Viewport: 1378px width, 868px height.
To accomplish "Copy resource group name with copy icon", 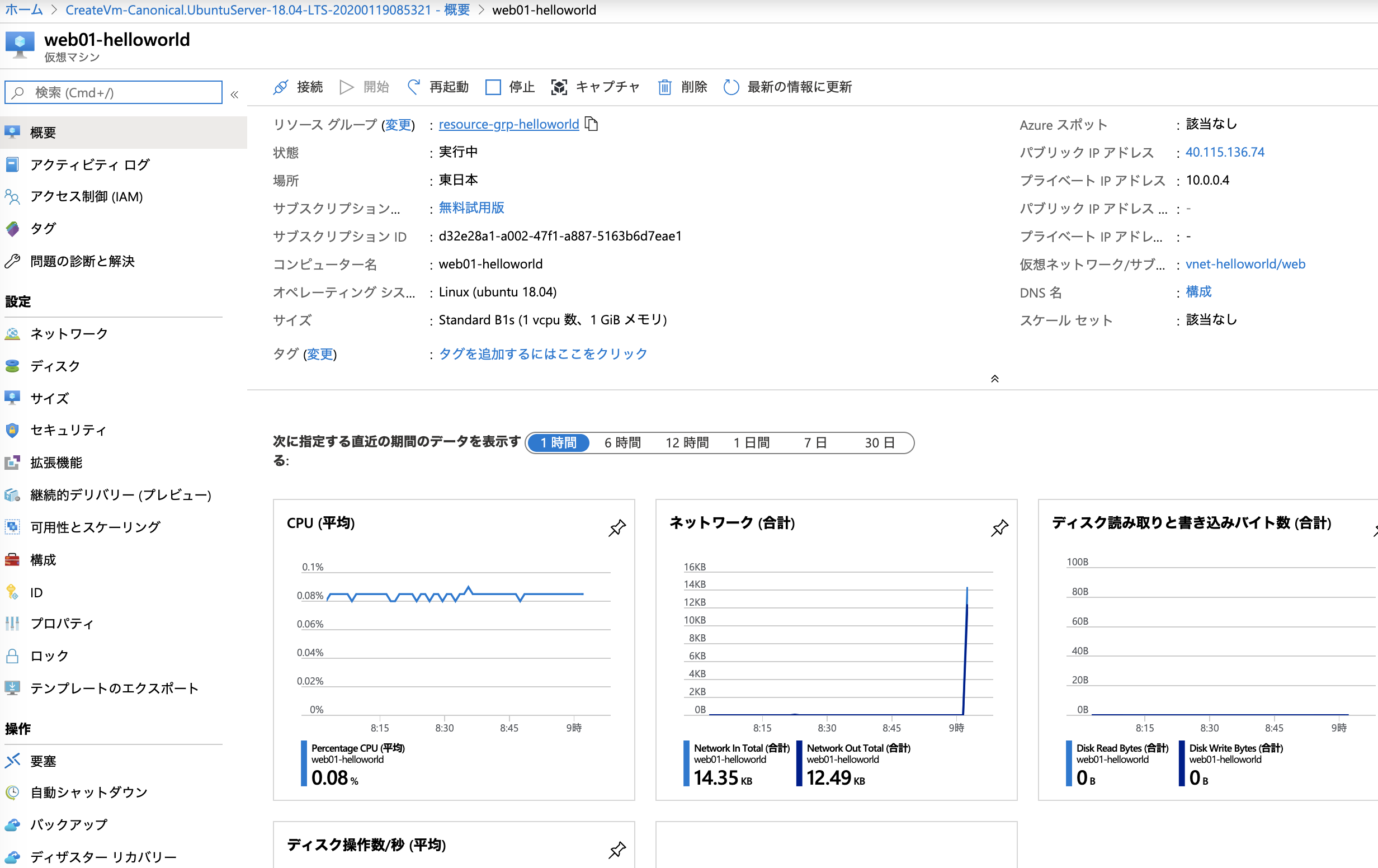I will pyautogui.click(x=592, y=124).
